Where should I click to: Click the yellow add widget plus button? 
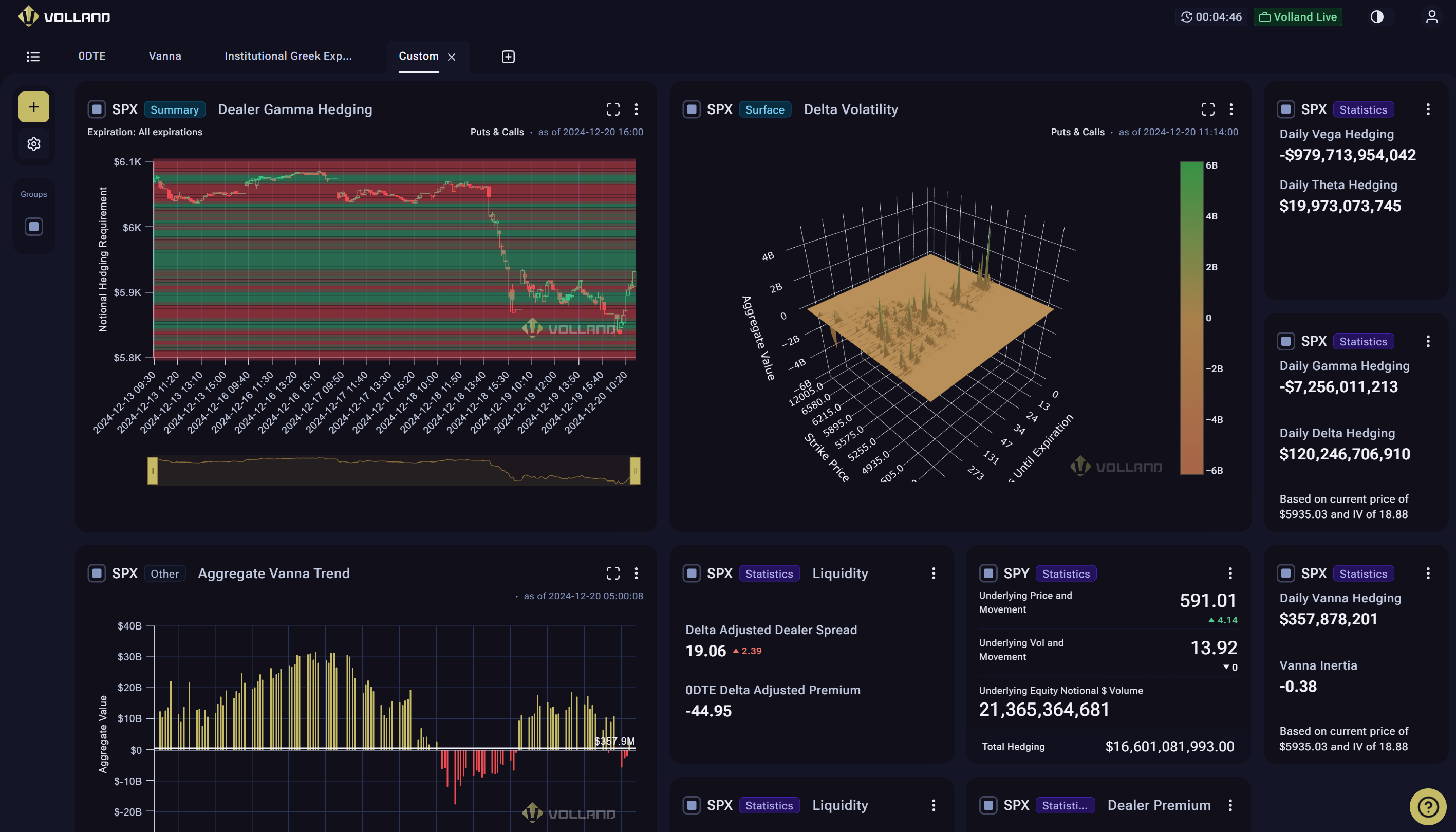(x=34, y=107)
